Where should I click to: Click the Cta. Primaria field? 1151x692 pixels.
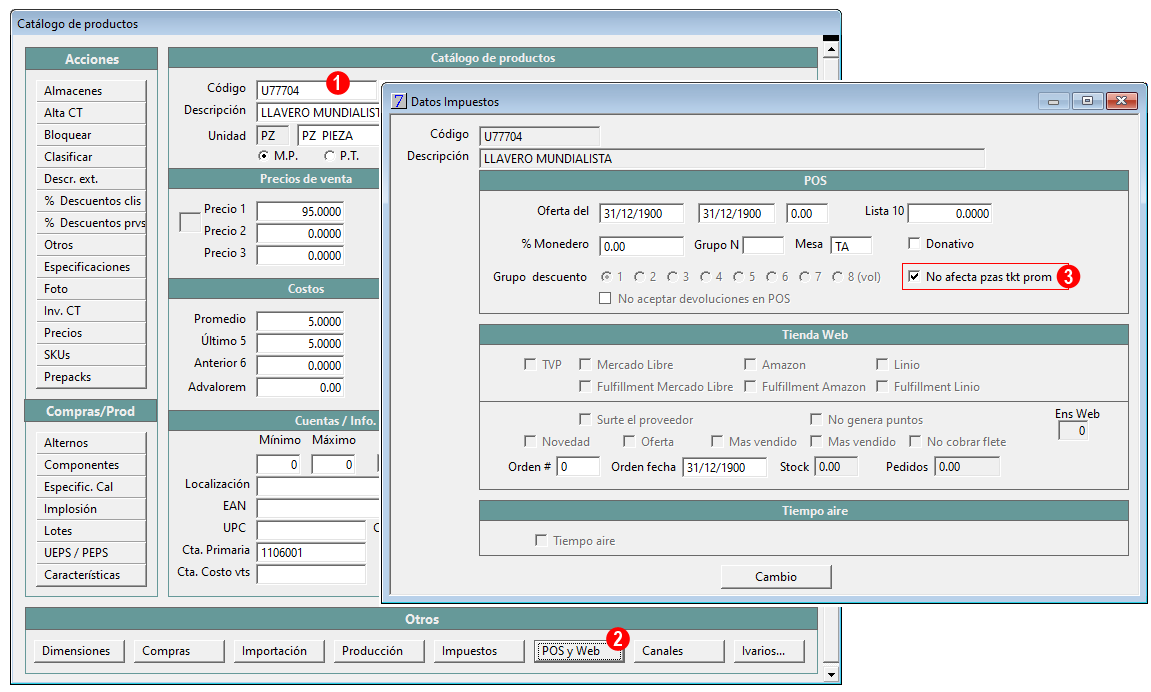[x=311, y=553]
